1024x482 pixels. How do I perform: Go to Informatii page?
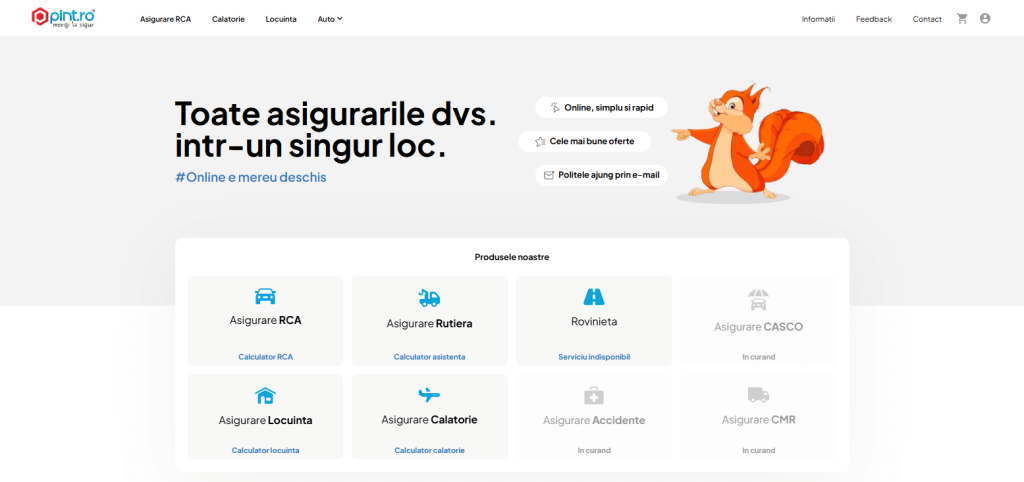click(818, 19)
